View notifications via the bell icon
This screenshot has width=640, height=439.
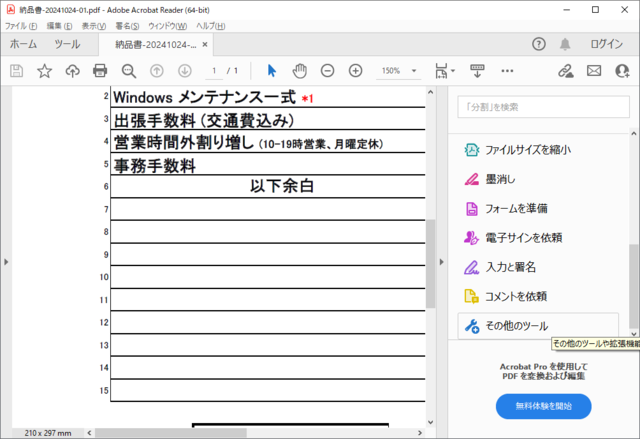[565, 44]
